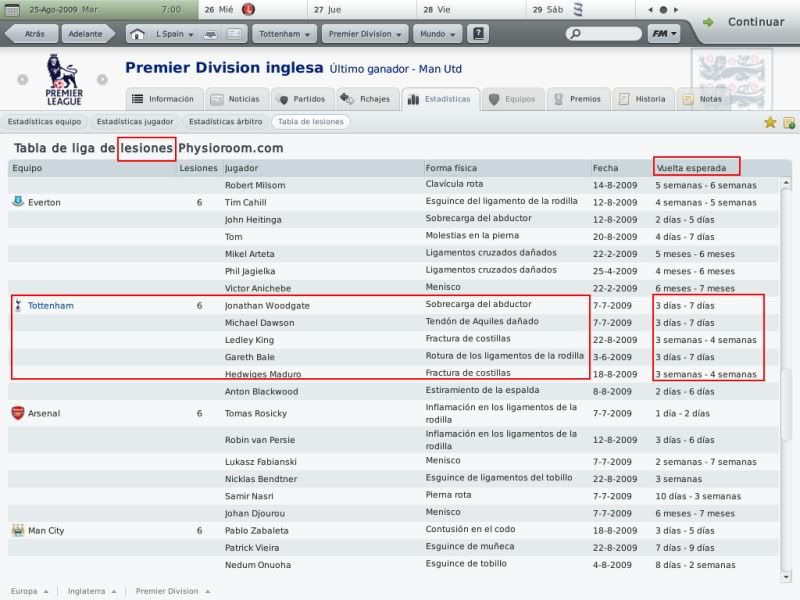Select player Patrick Vieira

click(x=252, y=548)
